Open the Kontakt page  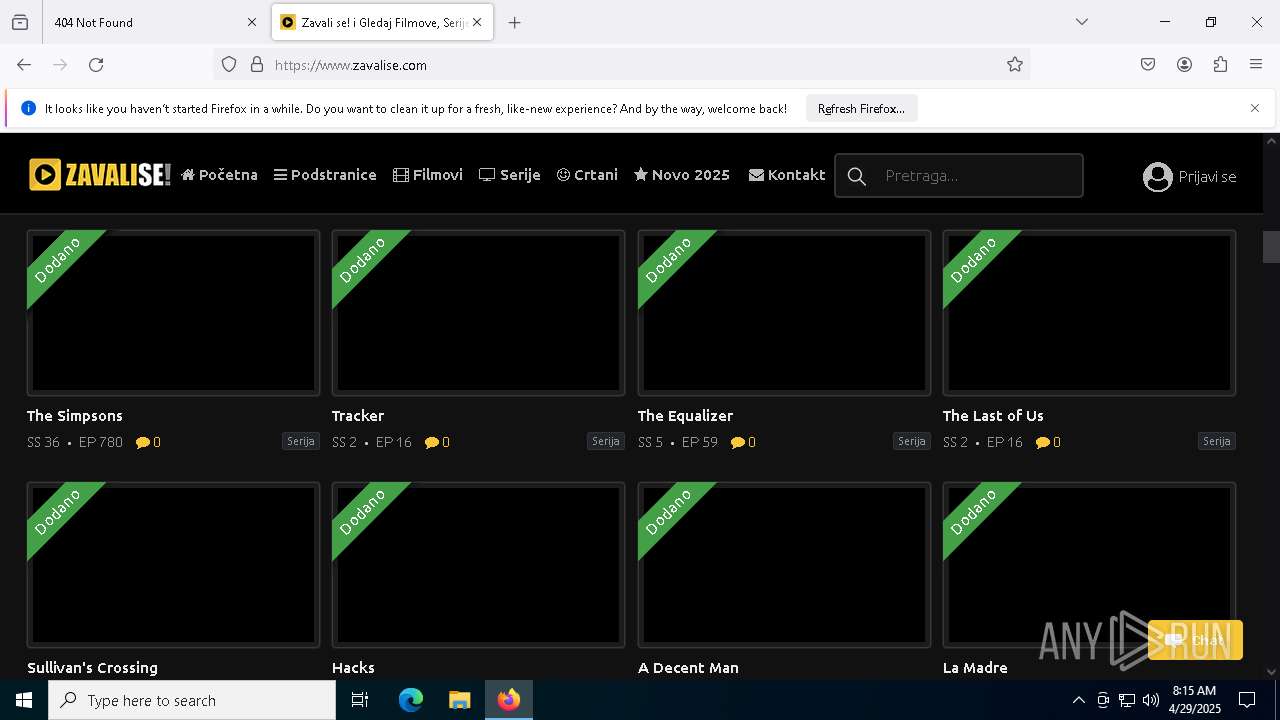tap(787, 175)
